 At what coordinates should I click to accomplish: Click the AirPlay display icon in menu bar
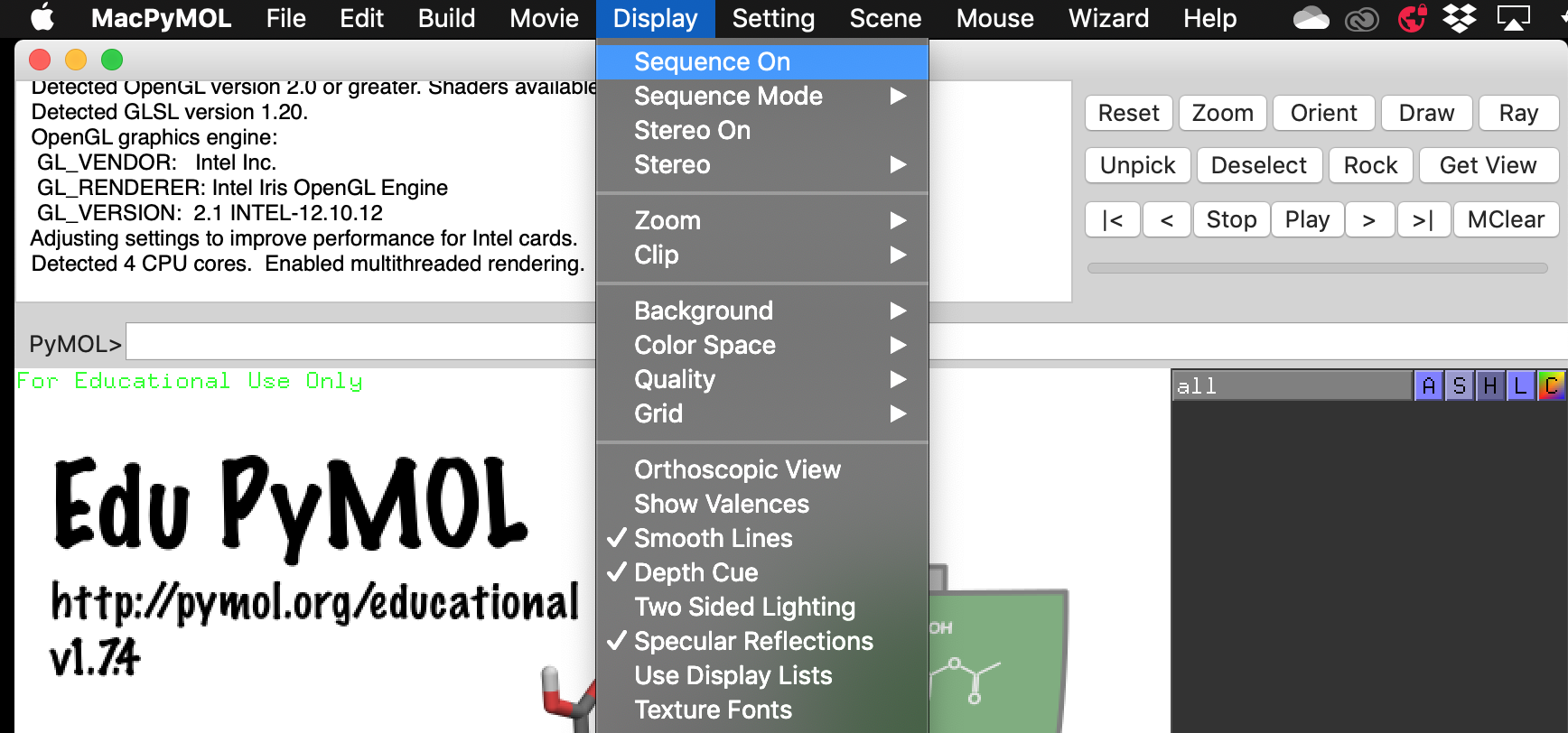[x=1513, y=18]
